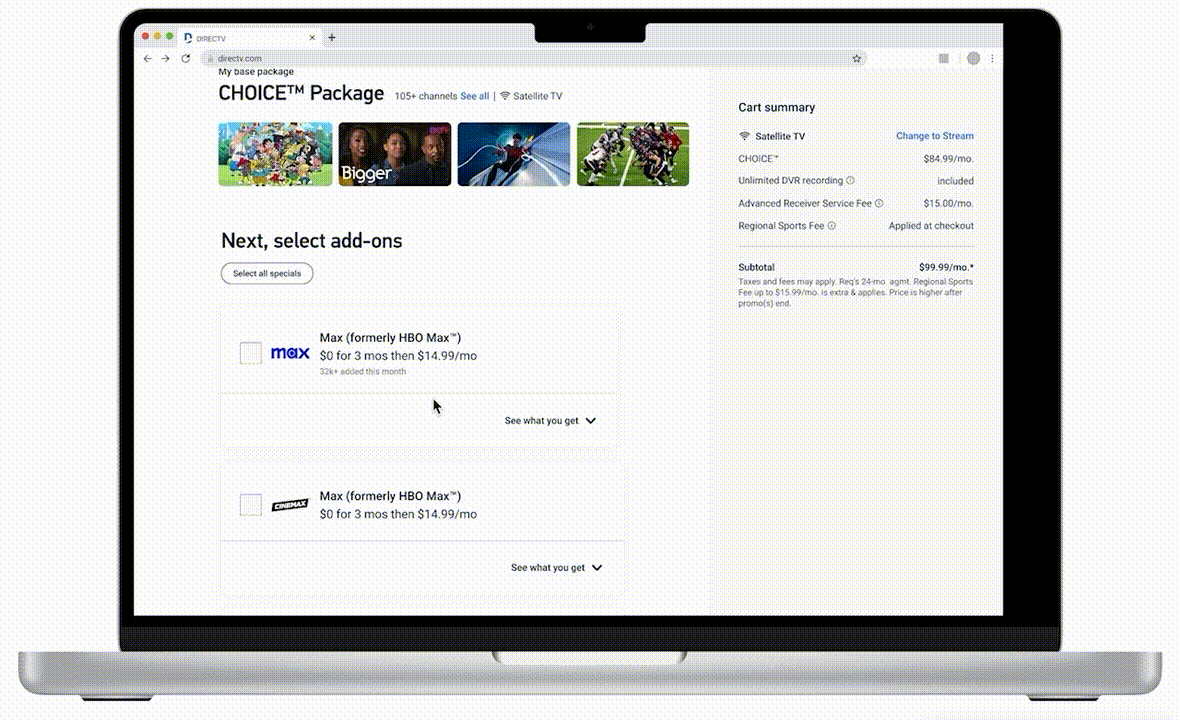Click the max logo icon
Viewport: 1180px width, 720px height.
coord(290,353)
